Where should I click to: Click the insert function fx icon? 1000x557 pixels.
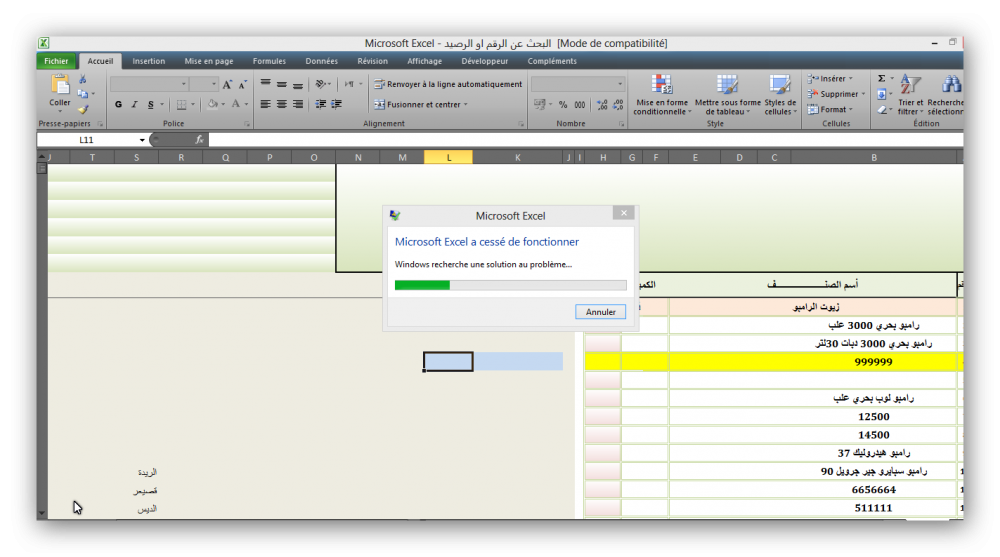[x=200, y=140]
